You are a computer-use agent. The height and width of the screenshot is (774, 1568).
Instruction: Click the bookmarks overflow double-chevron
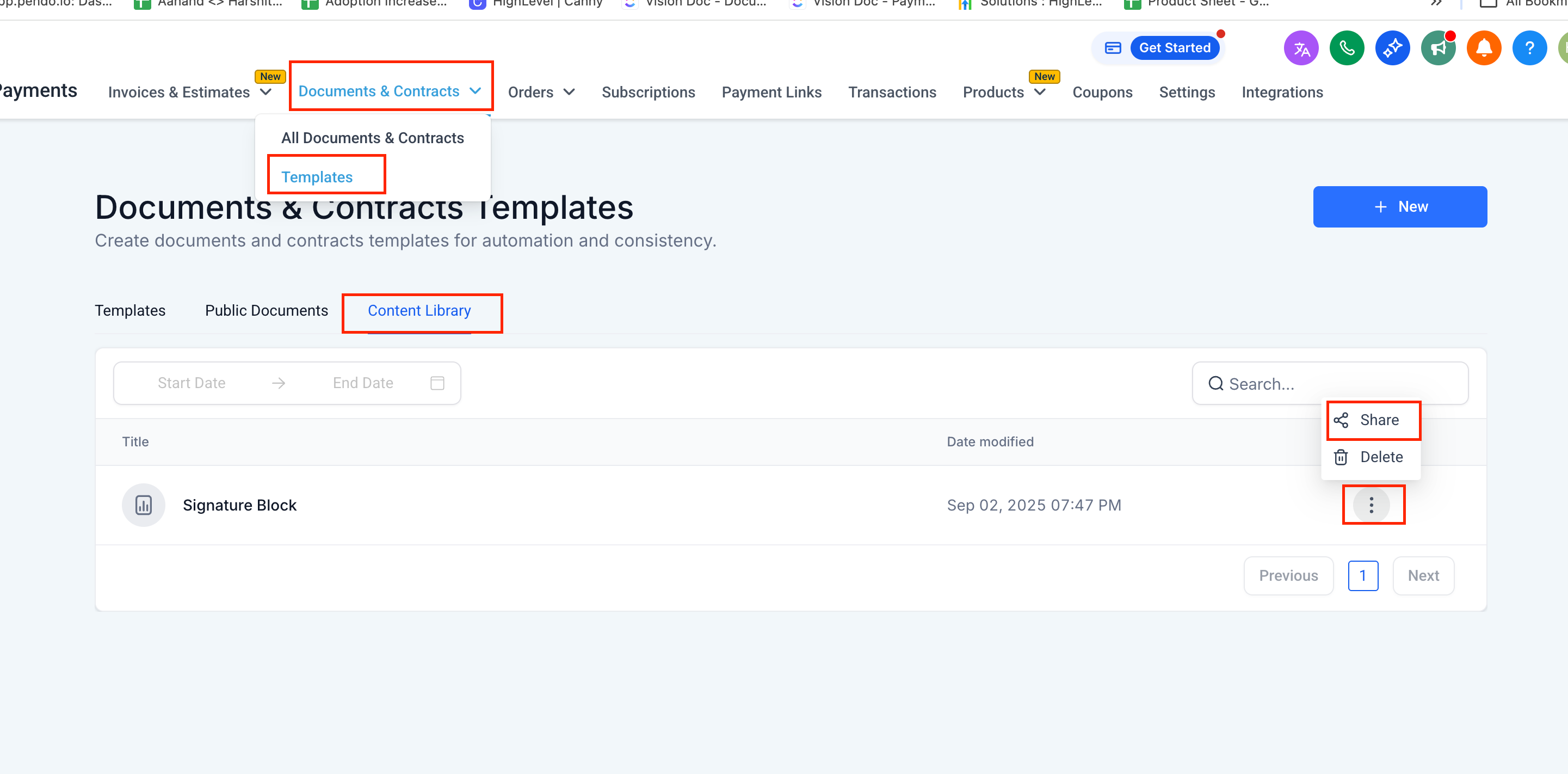point(1436,4)
